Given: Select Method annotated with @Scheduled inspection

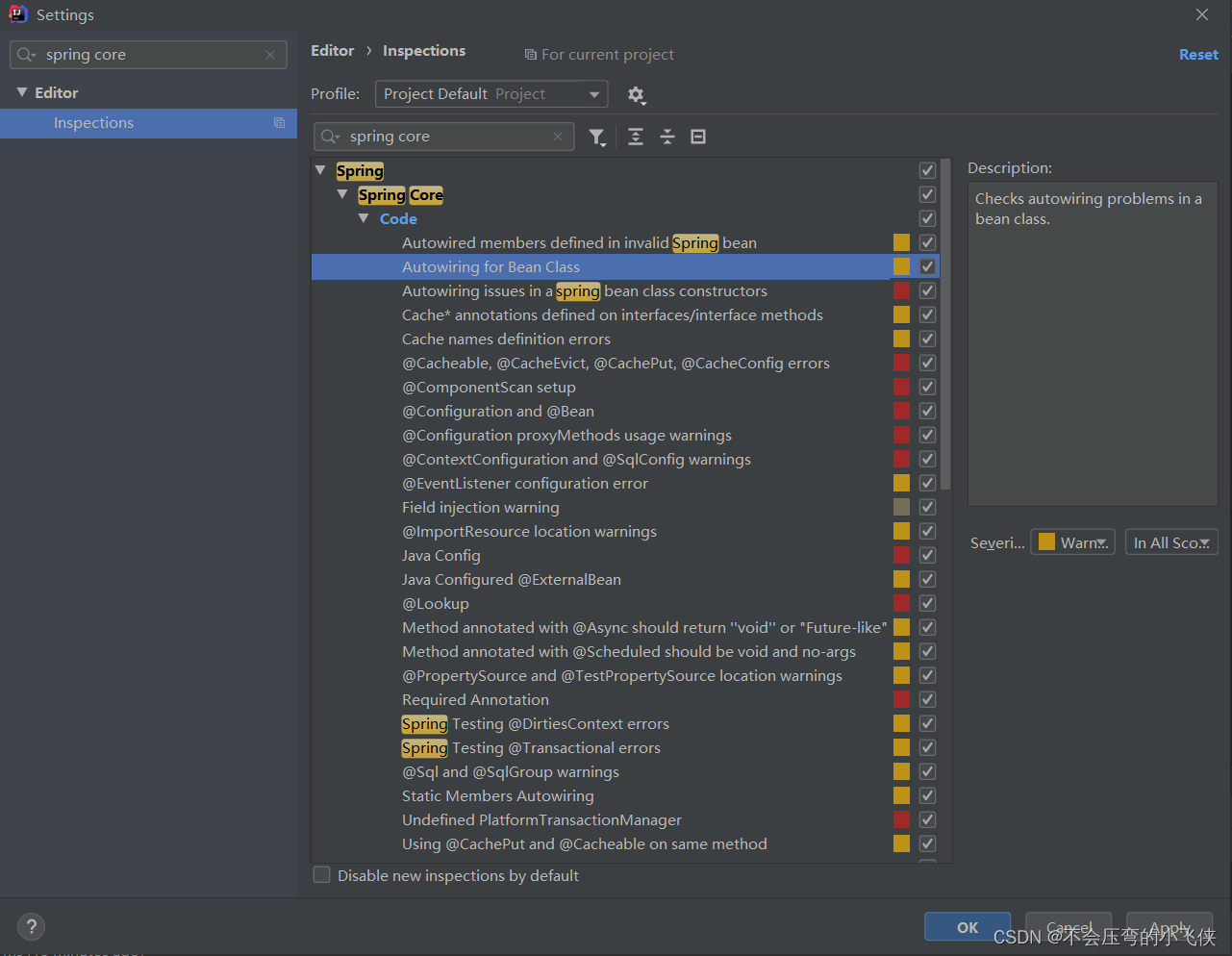Looking at the screenshot, I should coord(629,651).
